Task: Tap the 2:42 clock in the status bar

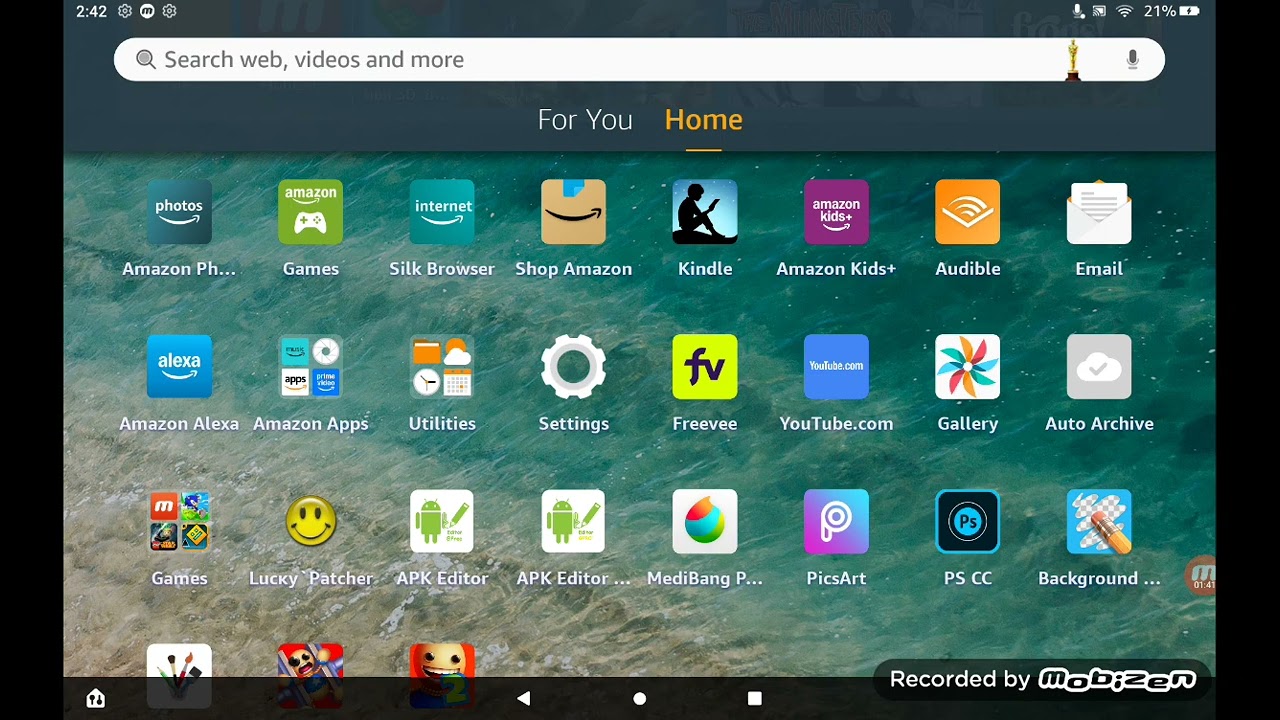Action: pos(91,11)
